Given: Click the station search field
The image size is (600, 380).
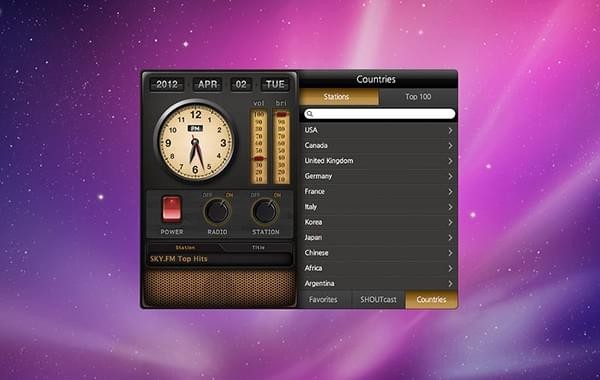Looking at the screenshot, I should point(379,114).
